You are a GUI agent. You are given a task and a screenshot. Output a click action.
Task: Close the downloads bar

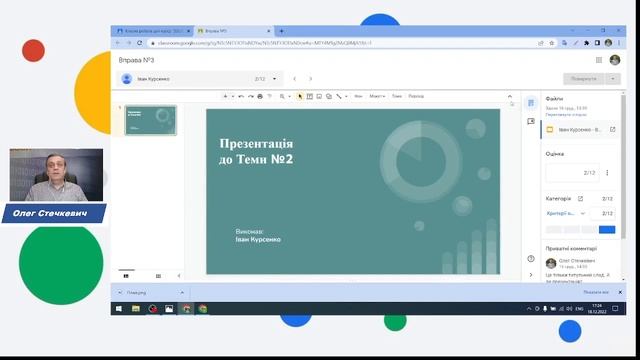pyautogui.click(x=620, y=292)
